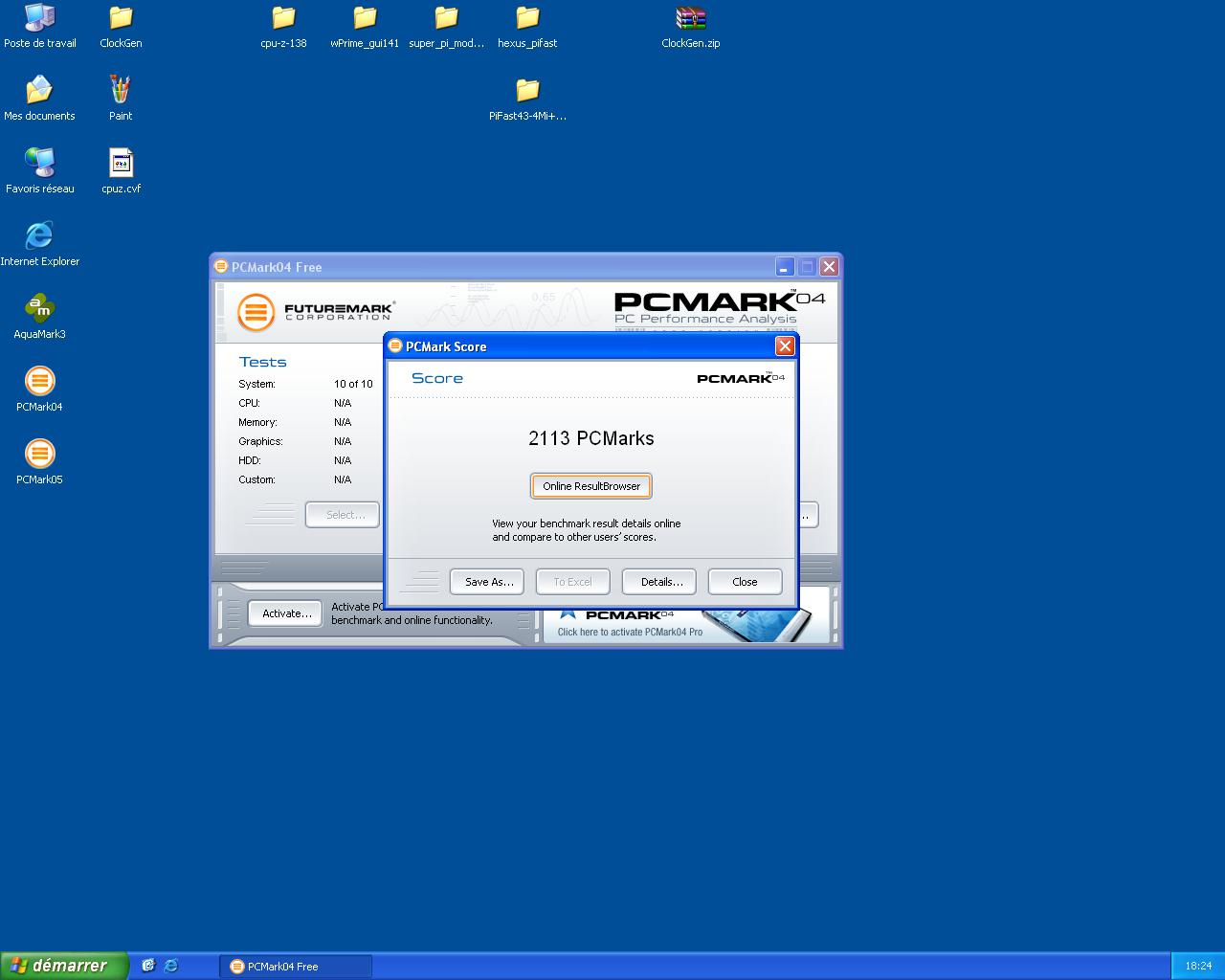Screen dimensions: 1225x980
Task: Click the PCMark04 Free window title icon
Action: (221, 266)
